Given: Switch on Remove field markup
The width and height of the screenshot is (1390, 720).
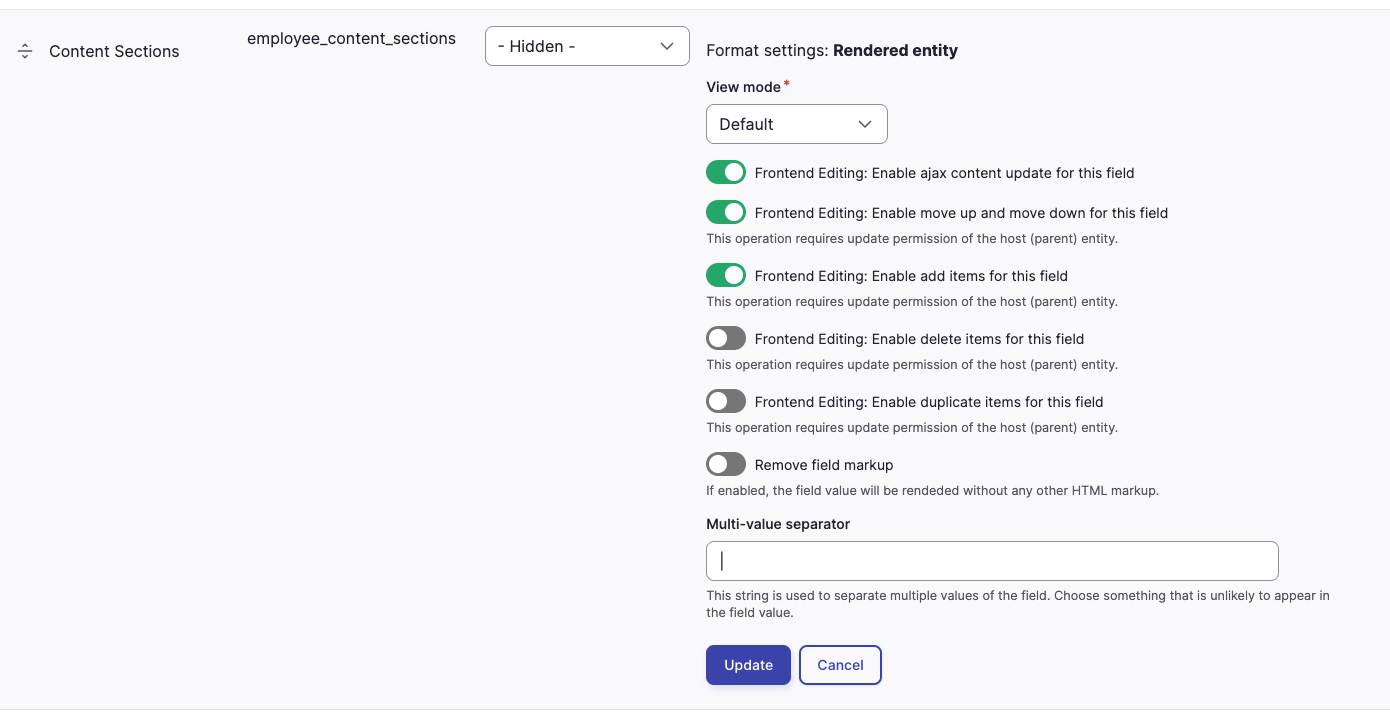Looking at the screenshot, I should (726, 464).
